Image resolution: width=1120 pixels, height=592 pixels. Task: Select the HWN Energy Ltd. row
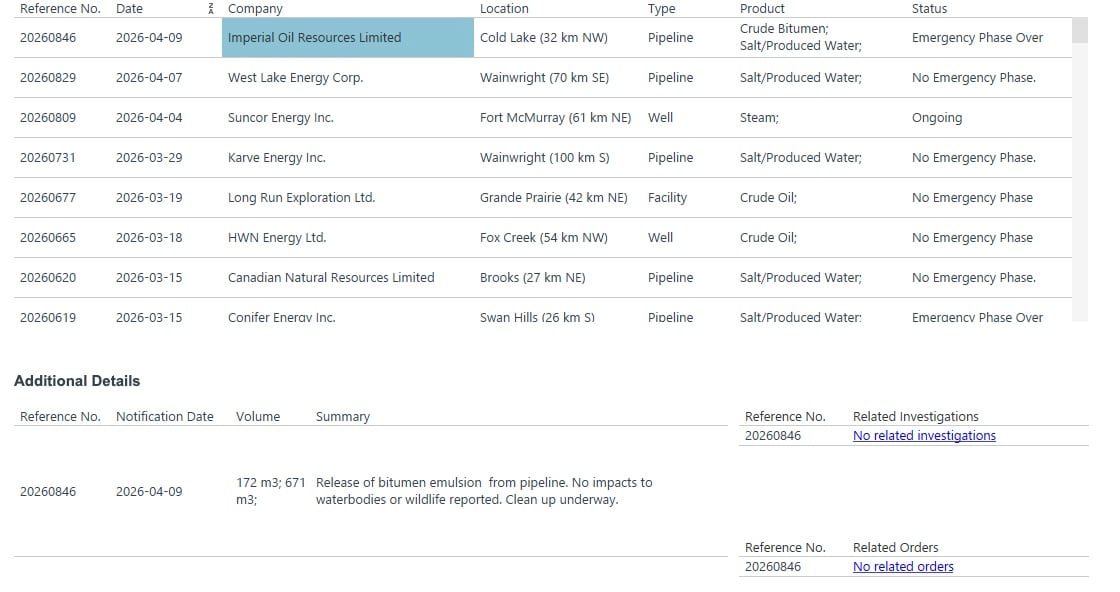pyautogui.click(x=275, y=237)
